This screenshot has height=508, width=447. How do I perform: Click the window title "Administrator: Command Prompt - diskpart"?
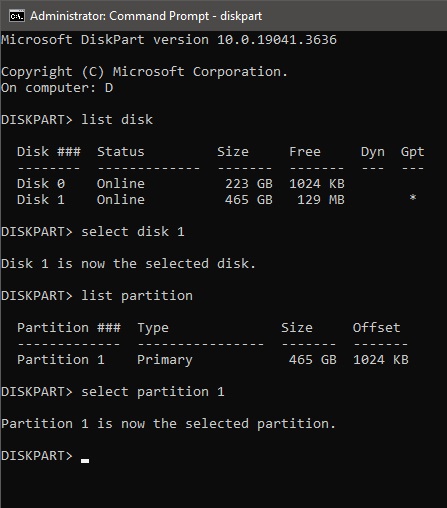click(146, 16)
